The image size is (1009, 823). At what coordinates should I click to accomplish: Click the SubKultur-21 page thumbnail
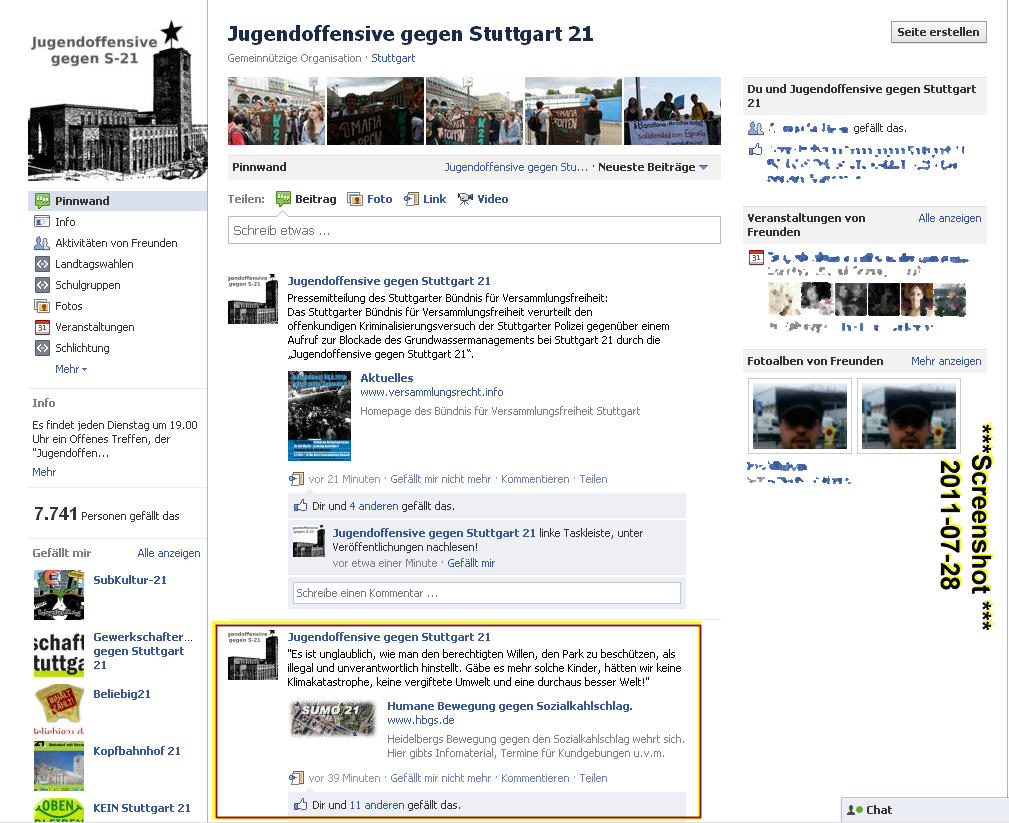(x=59, y=595)
